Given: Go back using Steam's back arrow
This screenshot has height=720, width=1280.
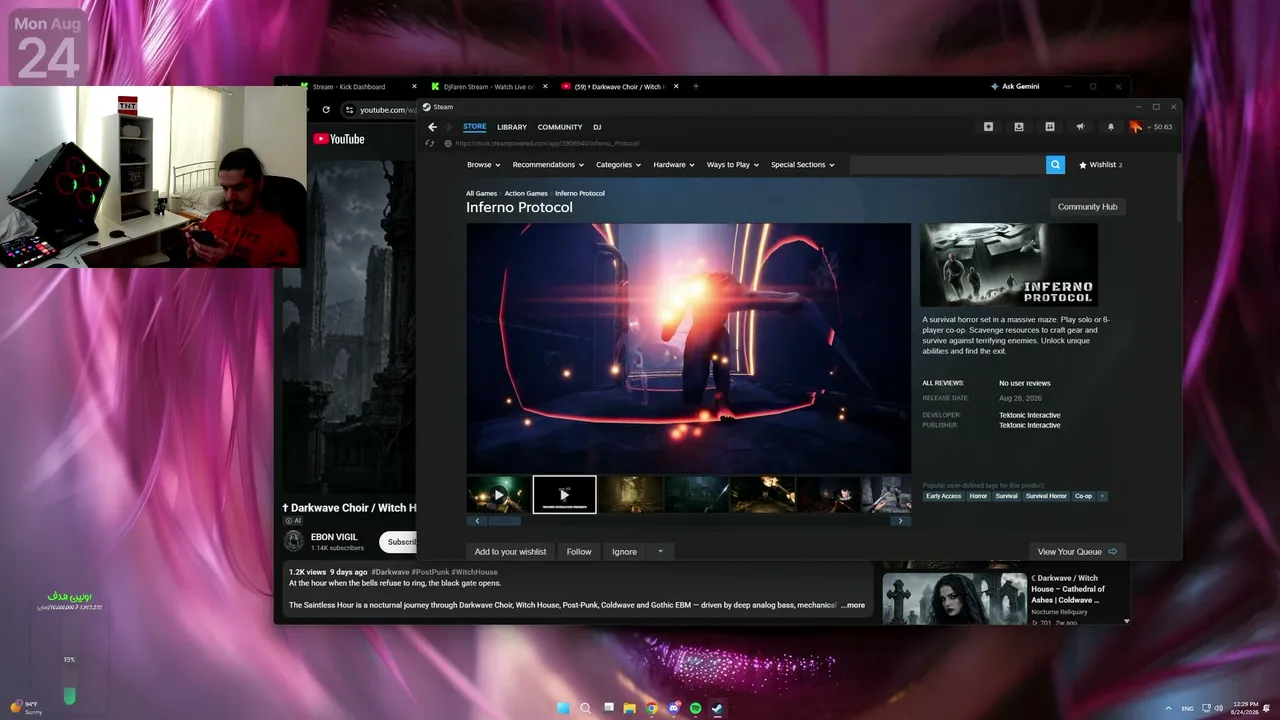Looking at the screenshot, I should click(432, 127).
